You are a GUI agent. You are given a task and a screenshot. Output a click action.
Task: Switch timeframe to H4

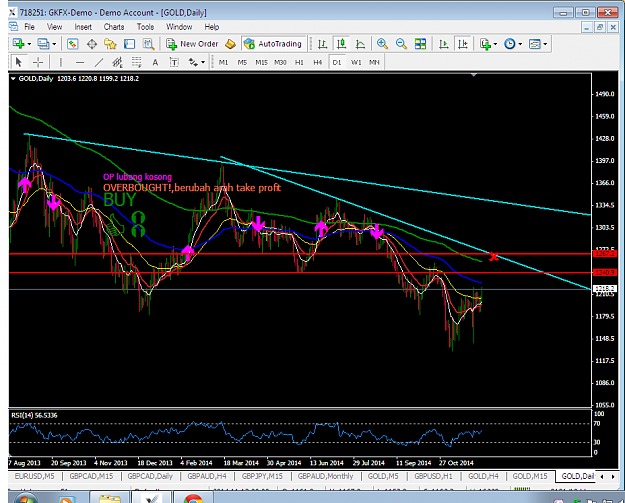click(x=317, y=62)
